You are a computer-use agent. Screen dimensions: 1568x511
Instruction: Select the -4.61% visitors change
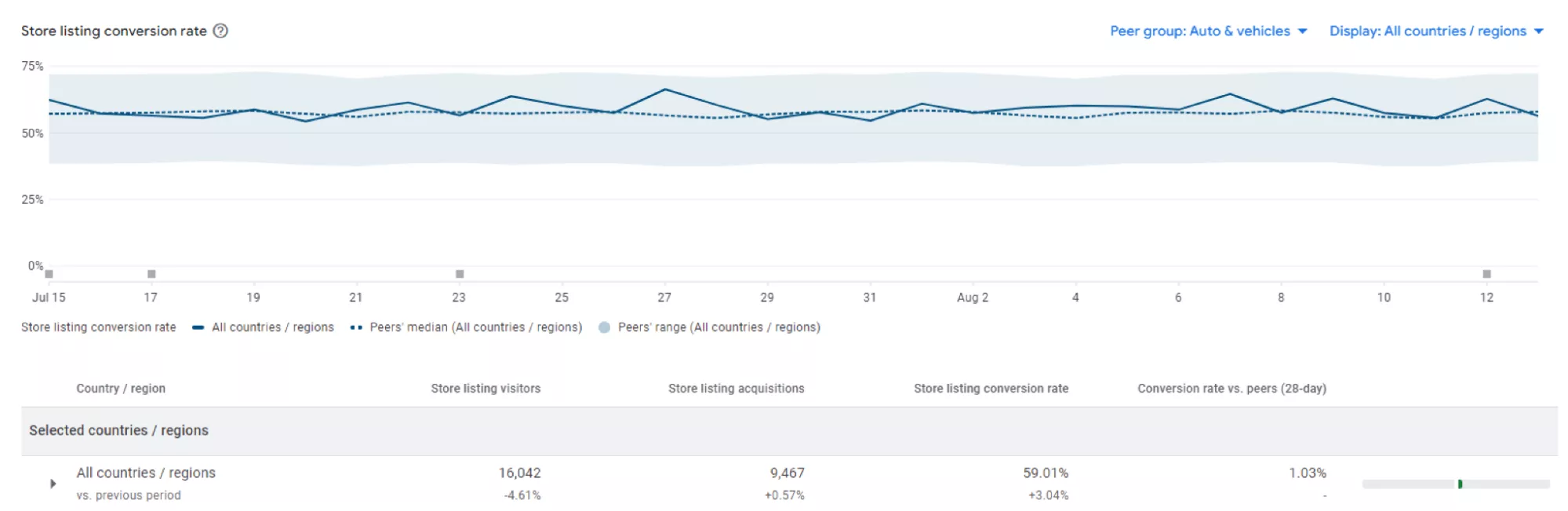[522, 495]
